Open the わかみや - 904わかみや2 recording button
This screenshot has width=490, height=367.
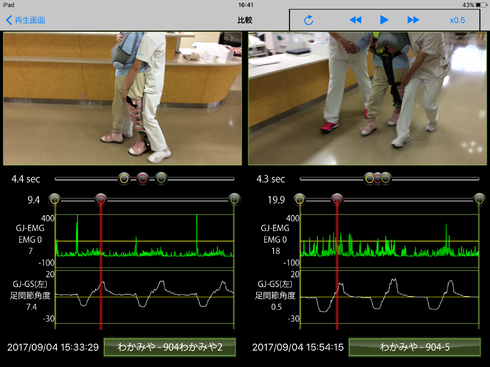170,347
